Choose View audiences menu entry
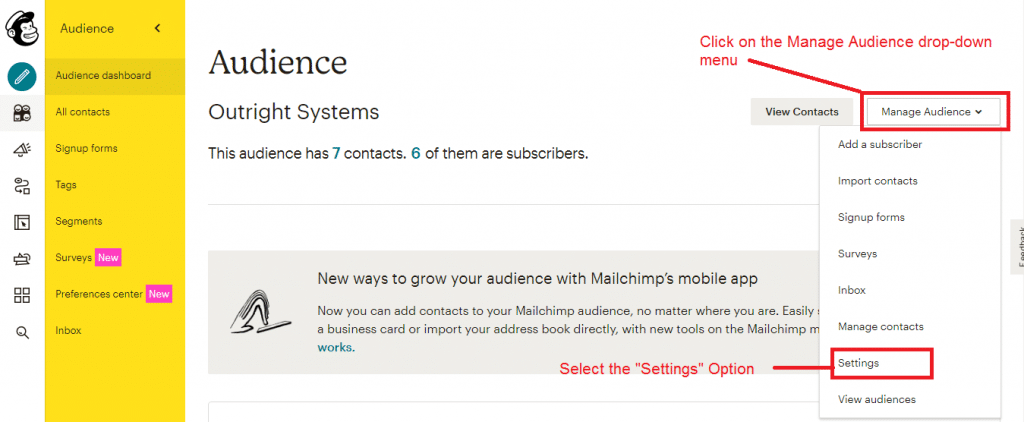Image resolution: width=1024 pixels, height=422 pixels. click(x=876, y=399)
